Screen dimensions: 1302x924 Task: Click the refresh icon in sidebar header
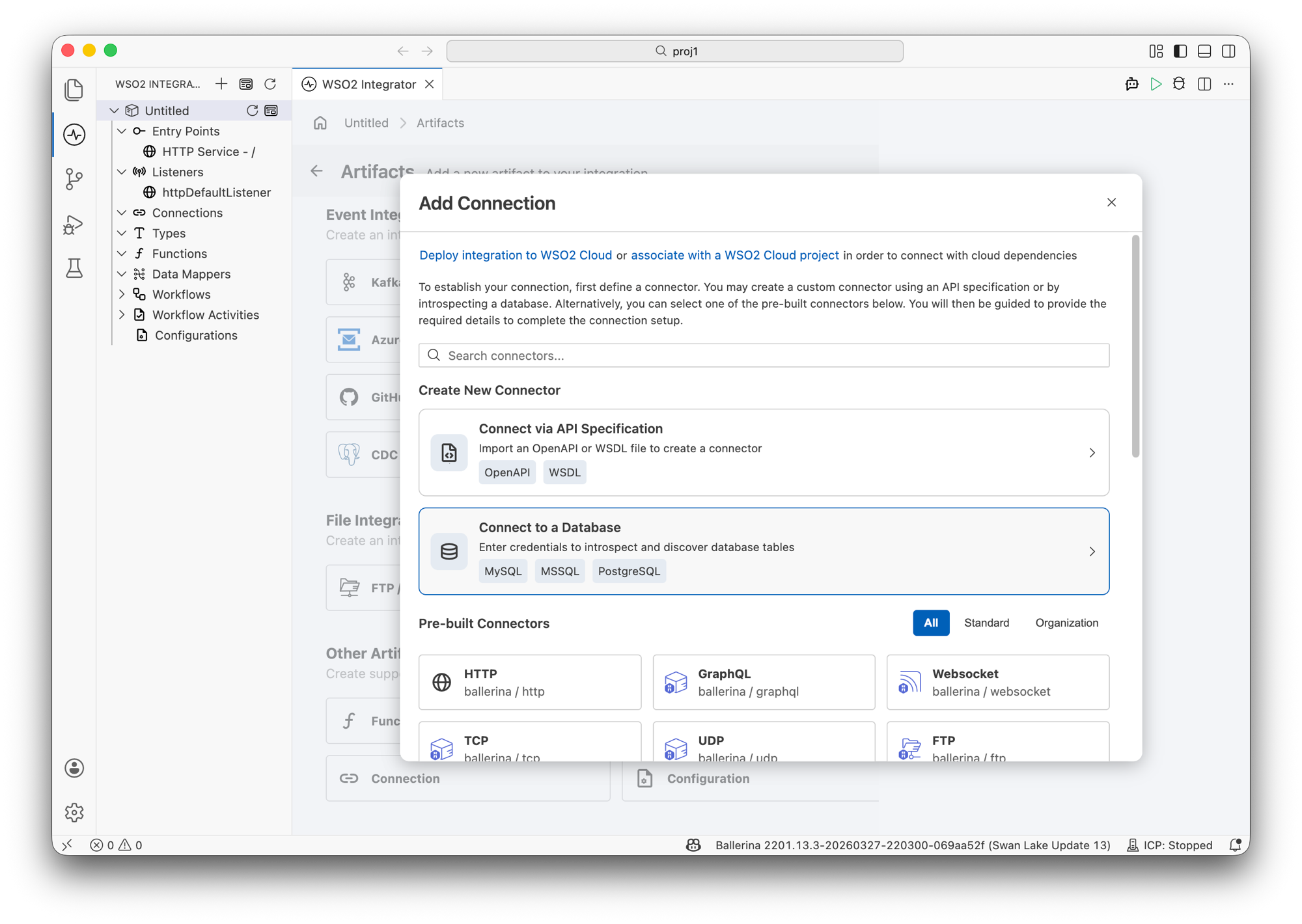click(270, 84)
